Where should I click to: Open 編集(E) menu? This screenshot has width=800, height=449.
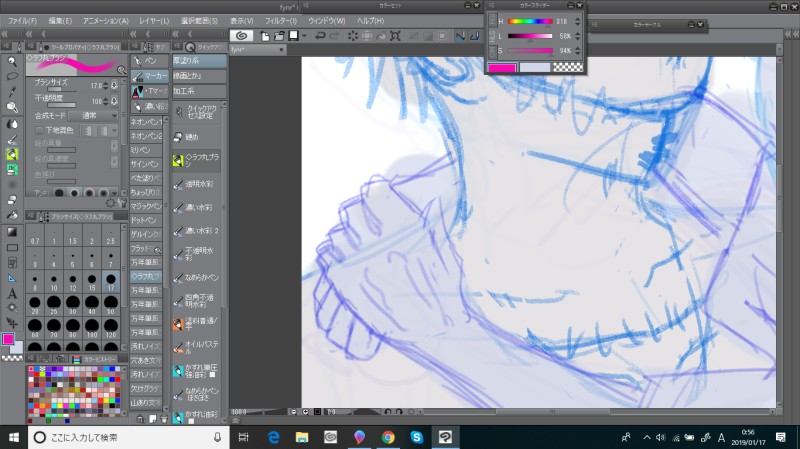pyautogui.click(x=60, y=21)
